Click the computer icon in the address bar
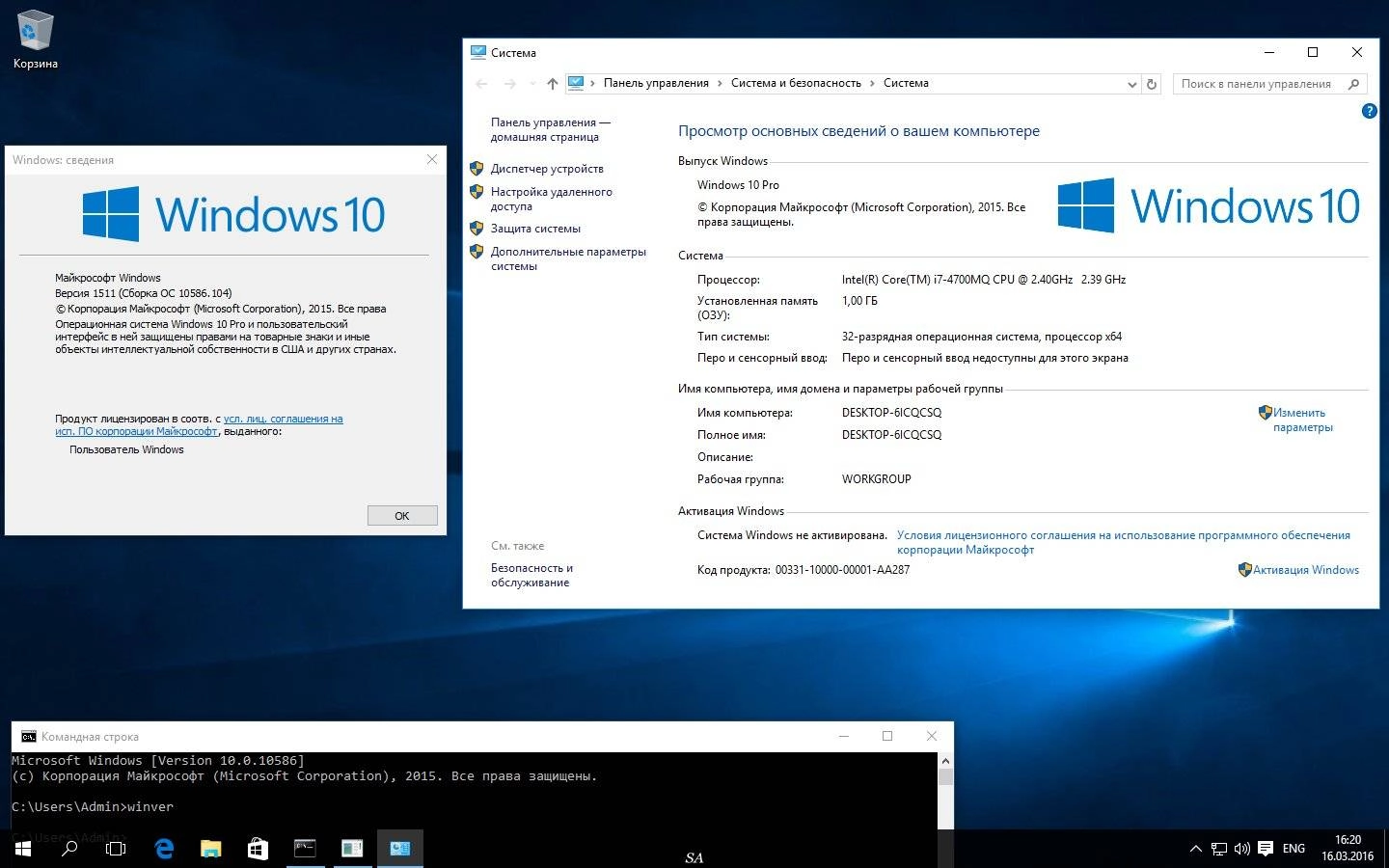Screen dimensions: 1389x868 [576, 83]
